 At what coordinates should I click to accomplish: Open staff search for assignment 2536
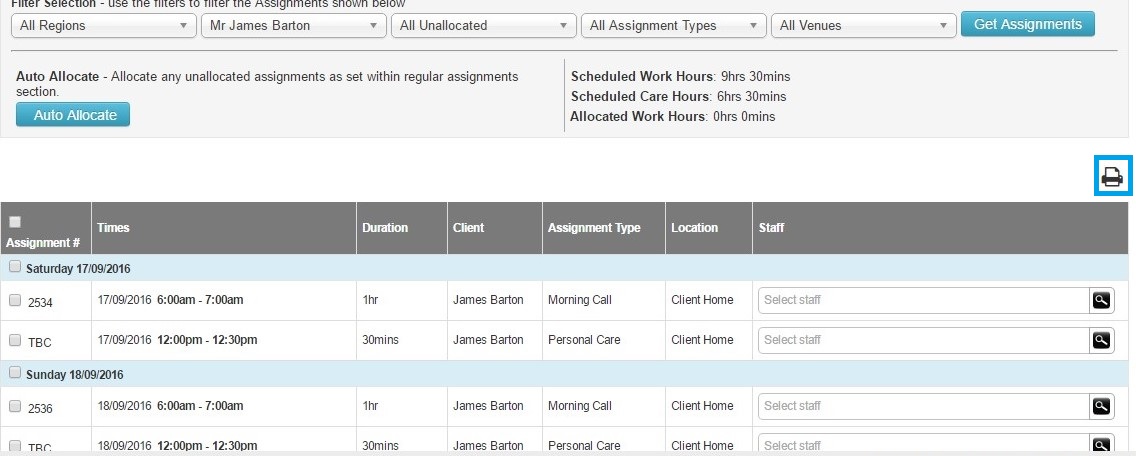1101,406
